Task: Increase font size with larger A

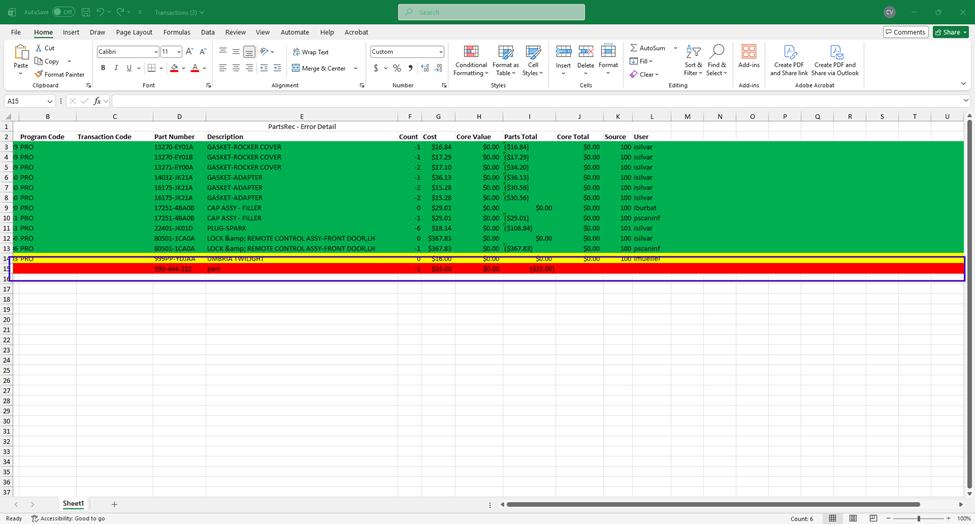Action: (x=190, y=52)
